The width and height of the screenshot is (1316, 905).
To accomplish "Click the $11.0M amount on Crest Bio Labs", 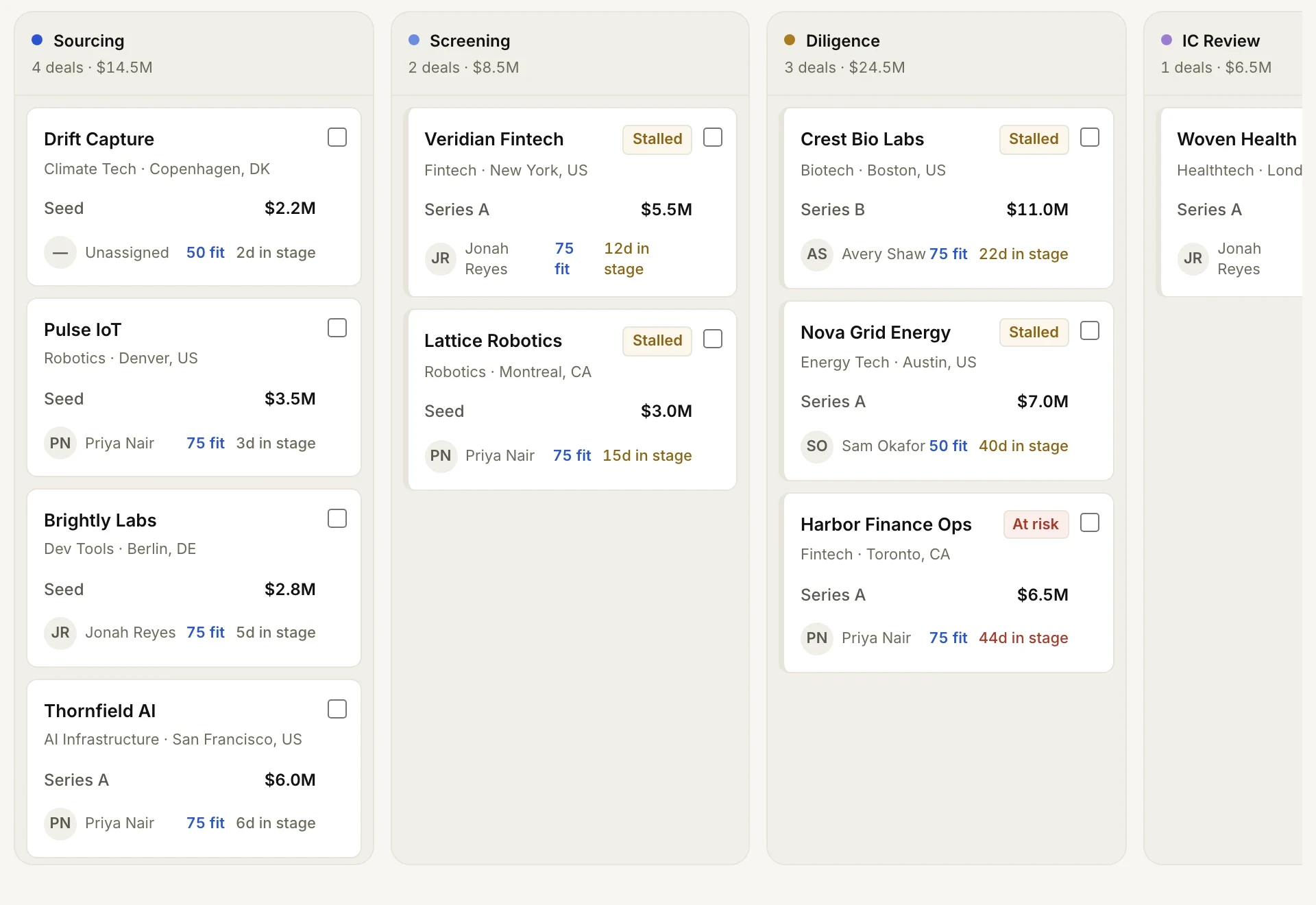I will pos(1037,209).
